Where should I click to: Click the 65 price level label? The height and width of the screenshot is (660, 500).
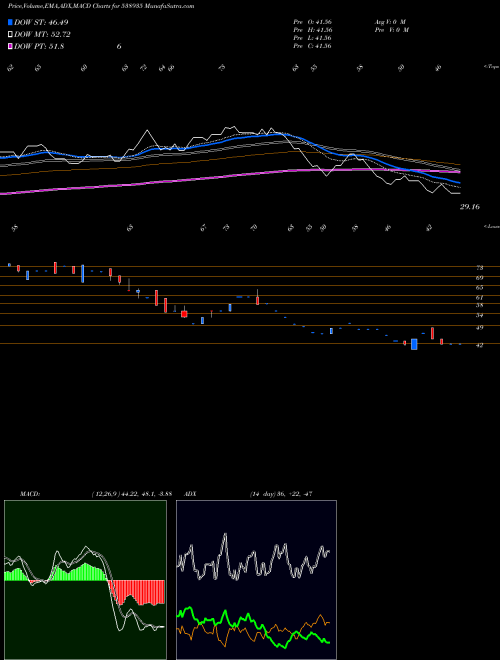(x=479, y=288)
